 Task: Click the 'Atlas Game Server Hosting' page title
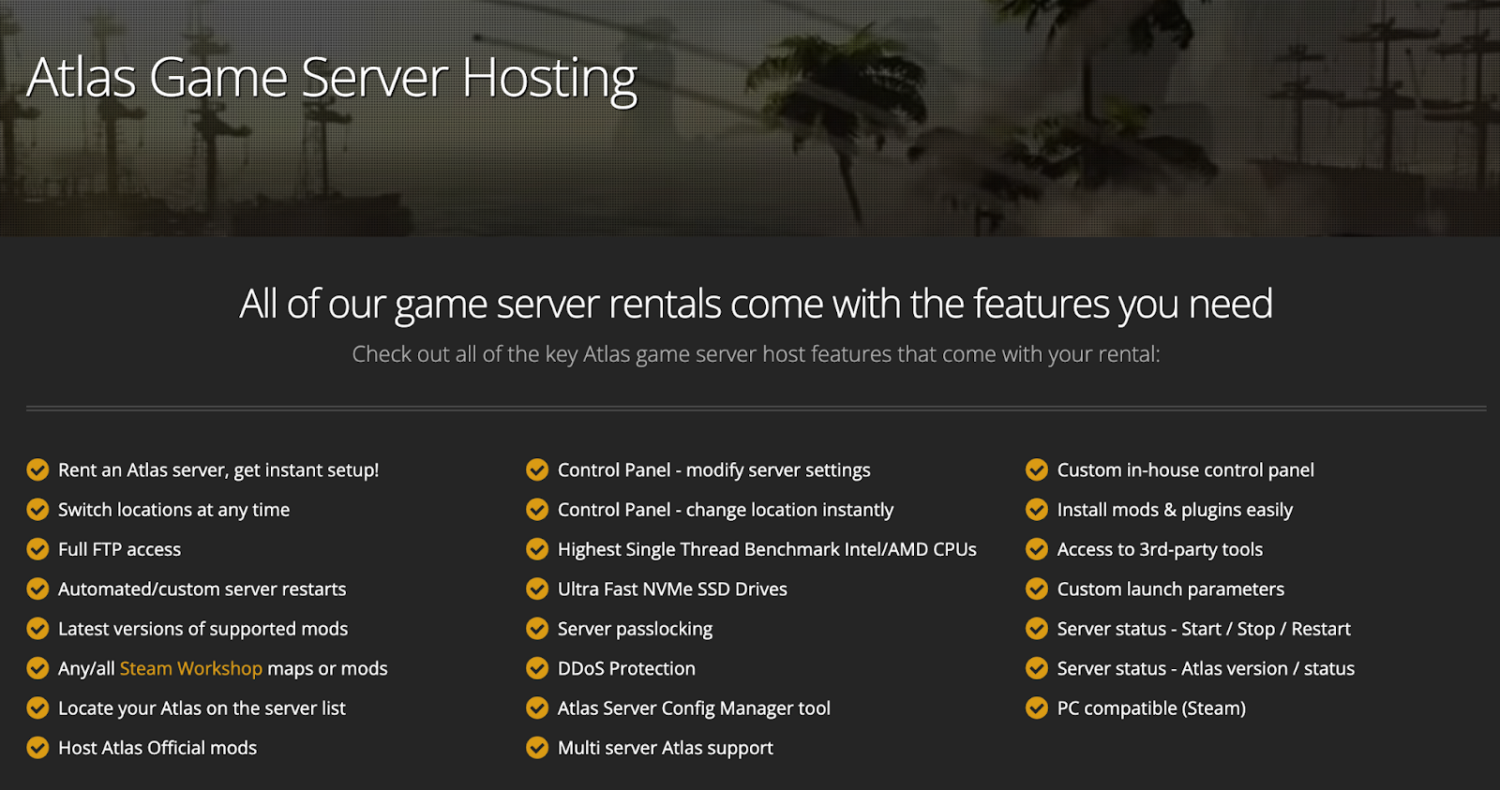(x=332, y=78)
